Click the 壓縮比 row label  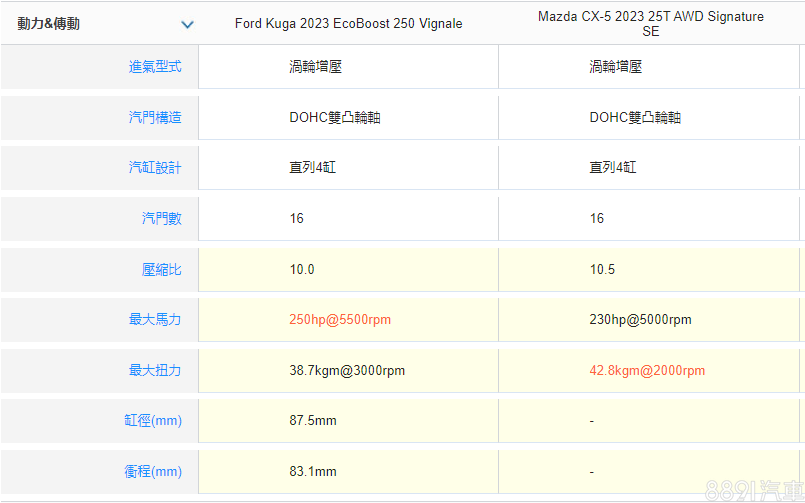162,269
